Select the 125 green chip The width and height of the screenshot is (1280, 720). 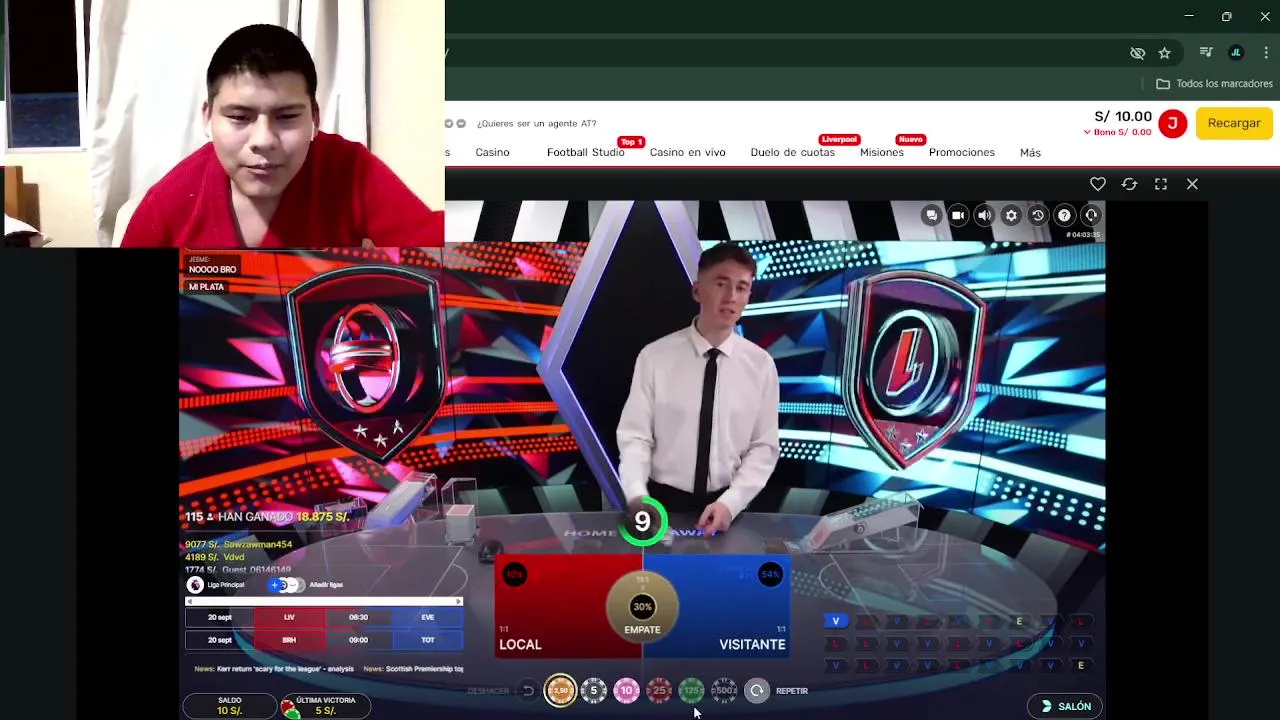coord(691,690)
